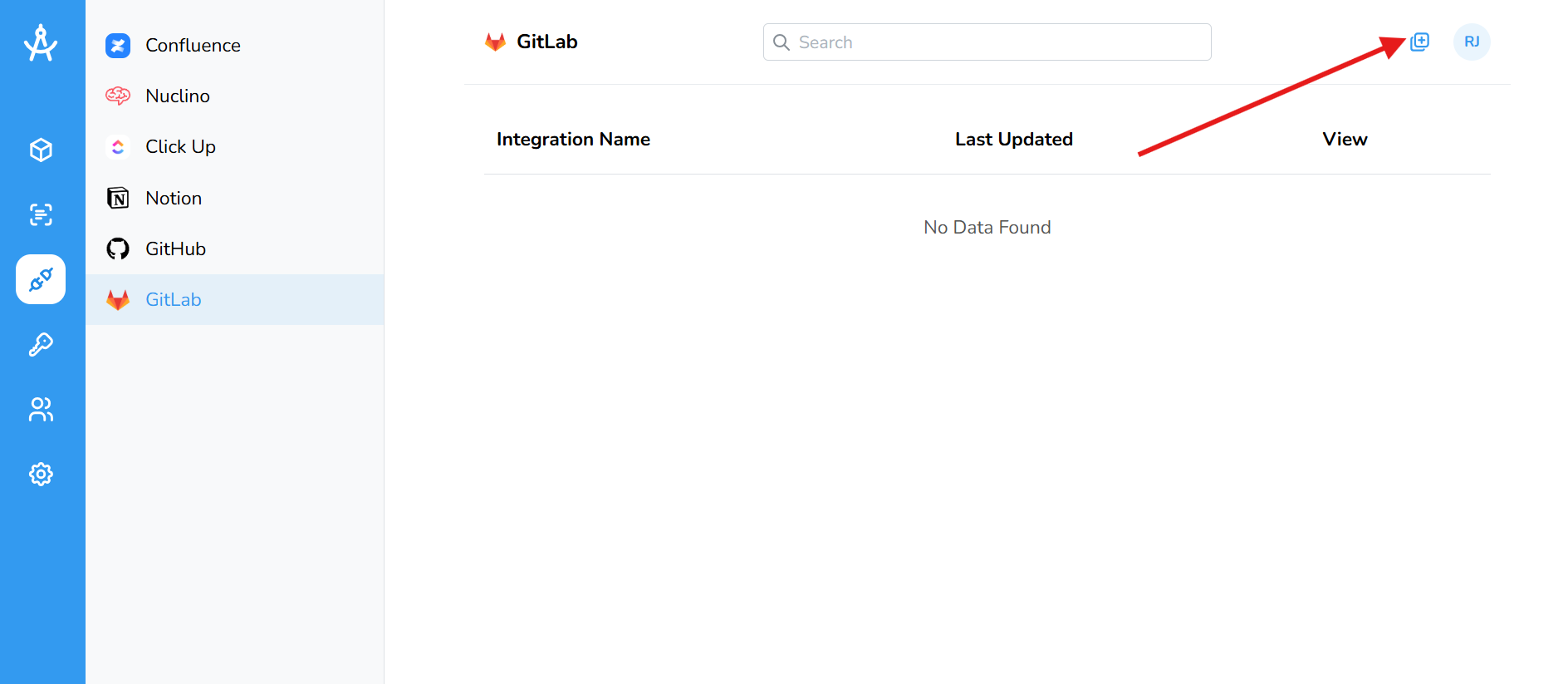The image size is (1568, 684).
Task: Click the GitLab fox logo in the header
Action: pos(496,41)
